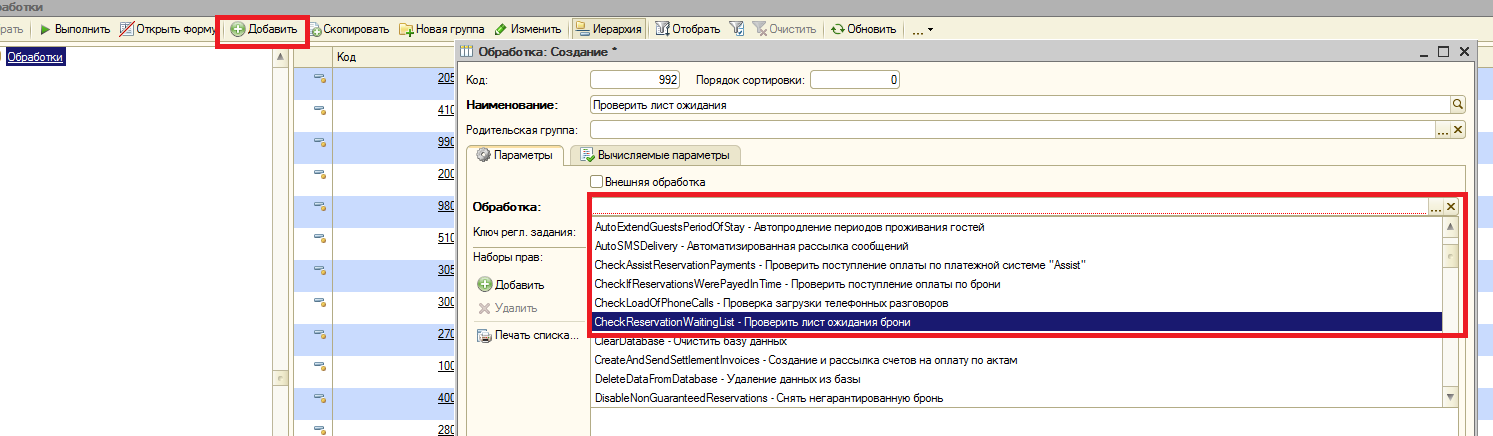Click row icon beside code 510
Viewport: 1493px width, 436px height.
tap(321, 238)
